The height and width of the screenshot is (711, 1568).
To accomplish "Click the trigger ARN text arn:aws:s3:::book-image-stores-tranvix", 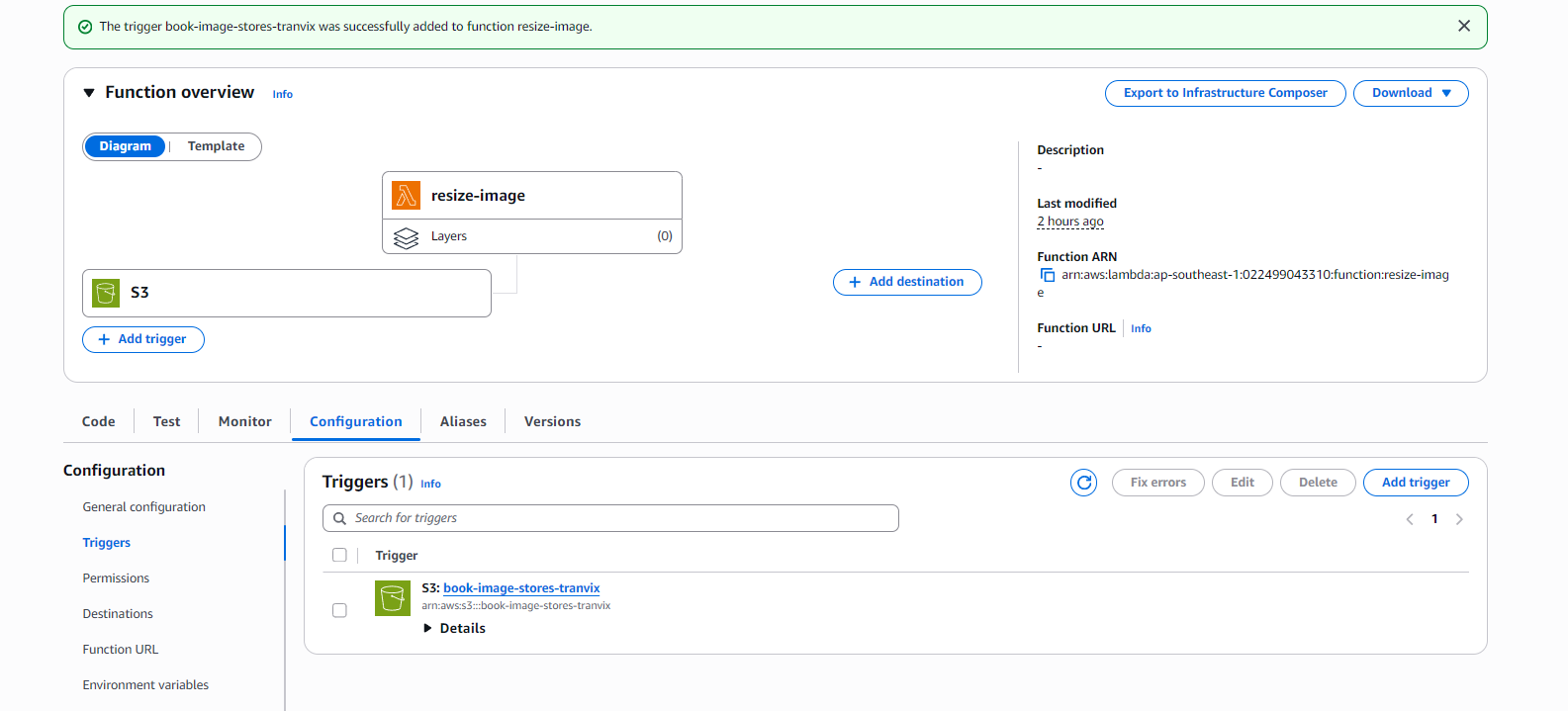I will [x=516, y=606].
